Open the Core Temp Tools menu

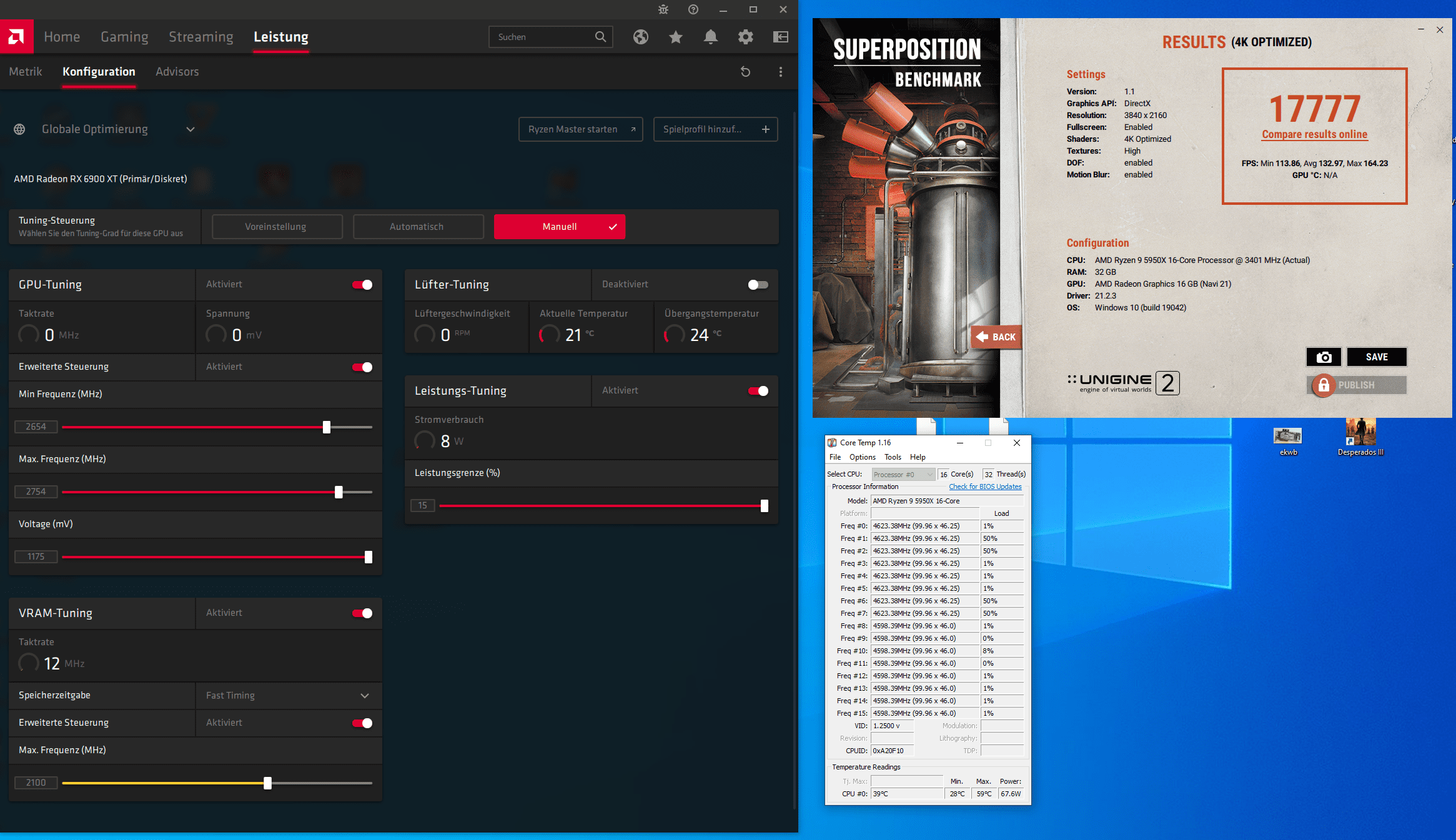tap(893, 457)
